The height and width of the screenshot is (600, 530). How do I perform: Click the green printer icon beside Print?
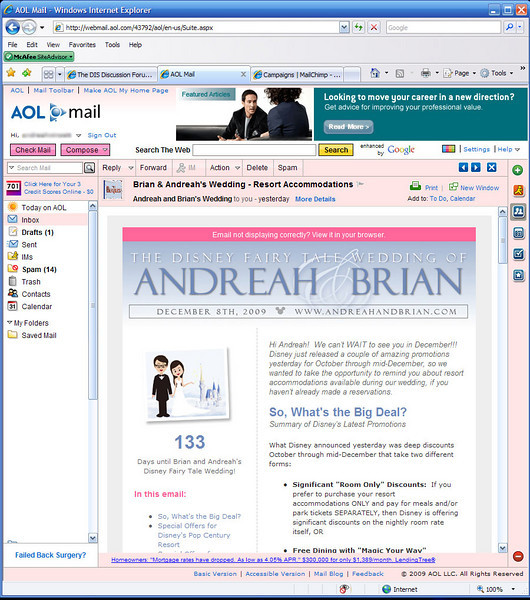(x=415, y=186)
